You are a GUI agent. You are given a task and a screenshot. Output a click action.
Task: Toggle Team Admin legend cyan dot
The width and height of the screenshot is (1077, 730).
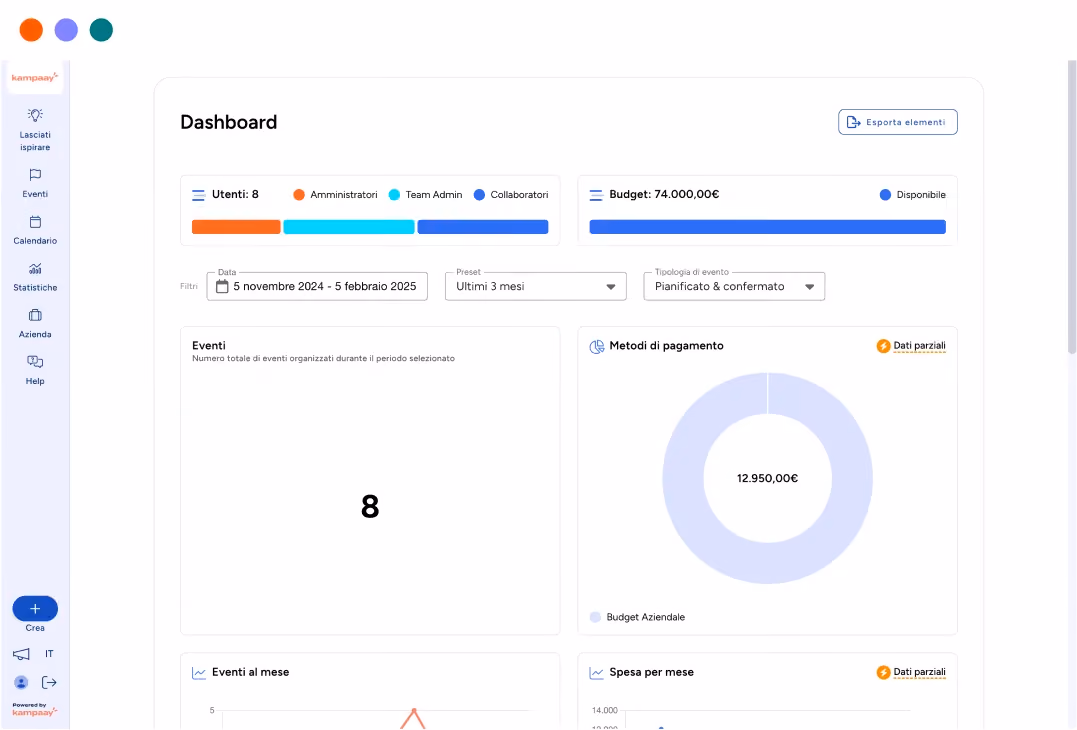click(x=394, y=195)
